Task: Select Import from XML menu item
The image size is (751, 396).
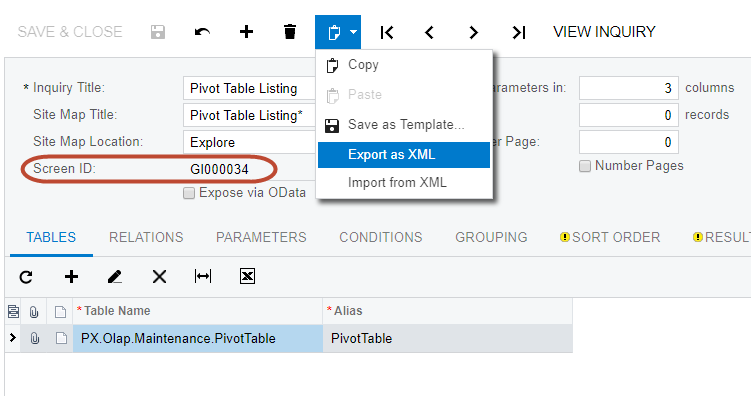Action: 404,182
